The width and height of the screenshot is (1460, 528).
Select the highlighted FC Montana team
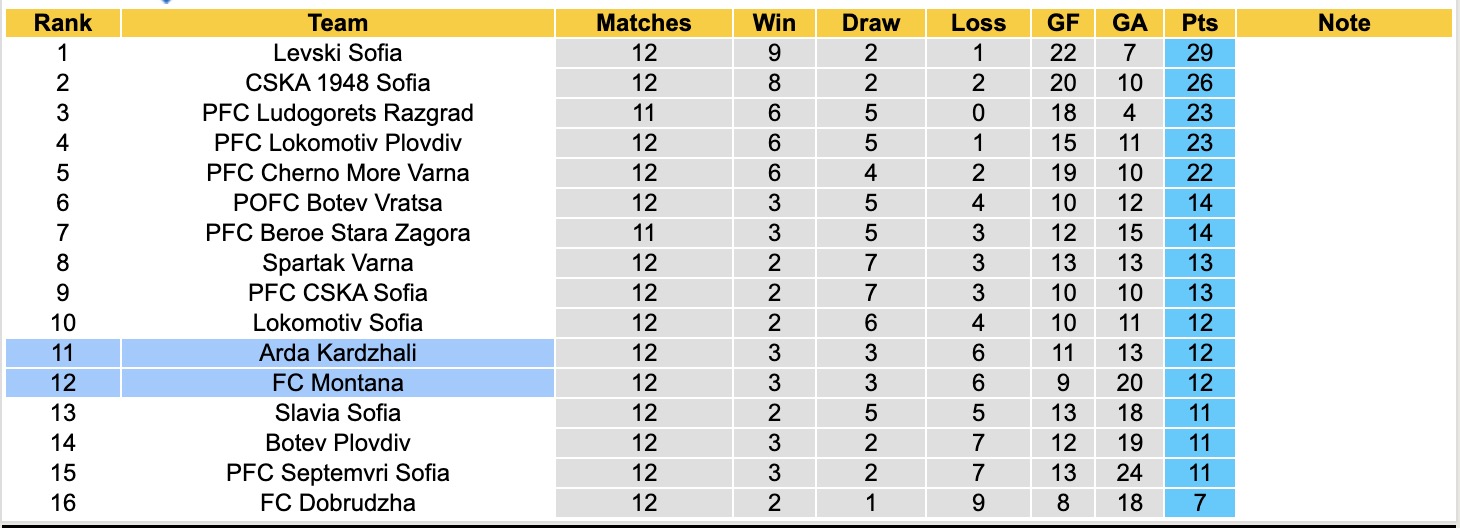pos(338,383)
